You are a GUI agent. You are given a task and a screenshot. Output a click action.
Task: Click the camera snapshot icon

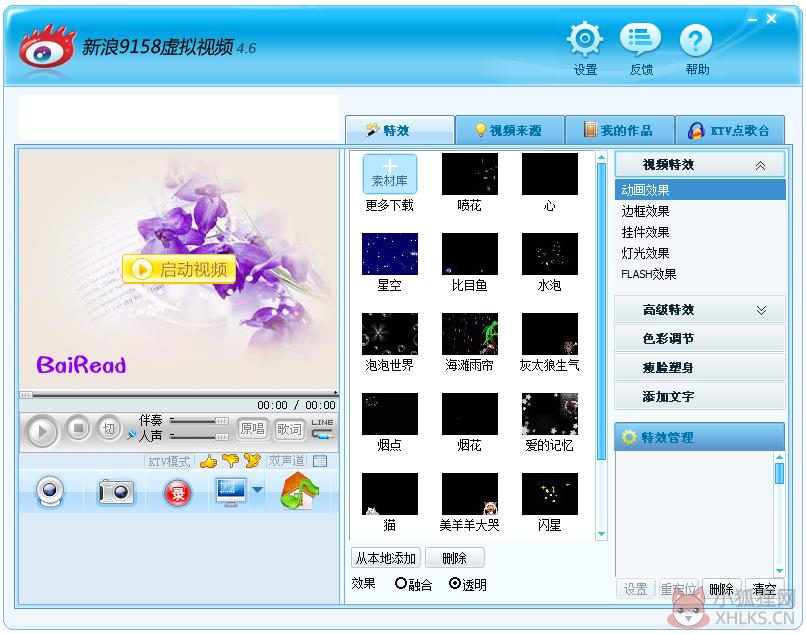click(116, 492)
